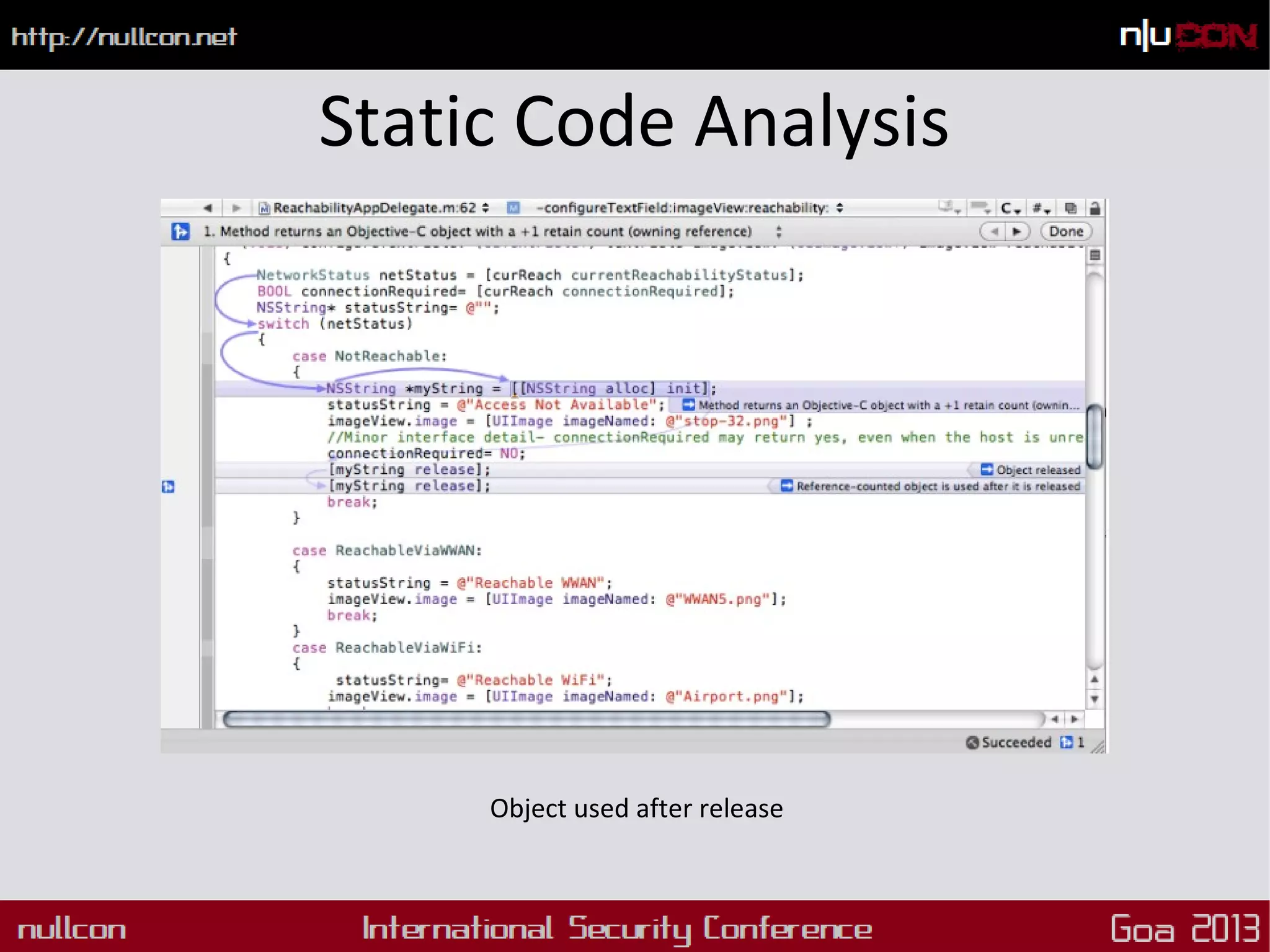The image size is (1270, 952).
Task: Click the 'connectionRequired= NO;' line
Action: click(x=427, y=453)
